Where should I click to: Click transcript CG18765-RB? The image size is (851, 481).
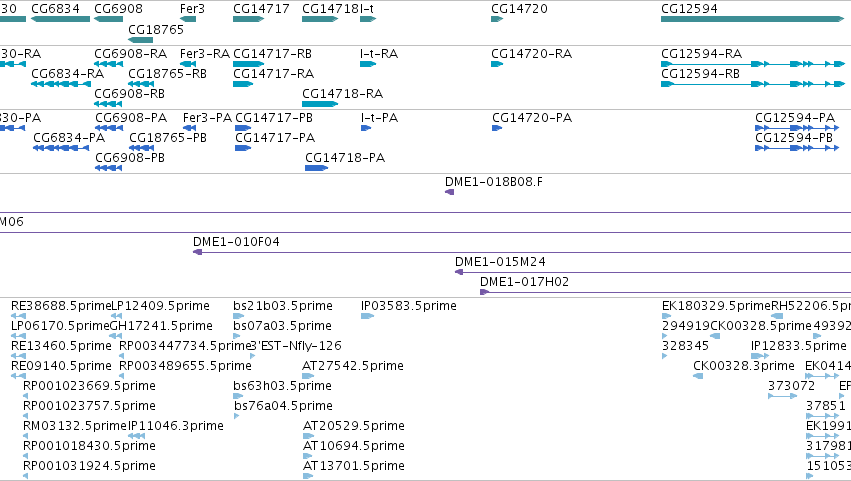click(x=168, y=74)
